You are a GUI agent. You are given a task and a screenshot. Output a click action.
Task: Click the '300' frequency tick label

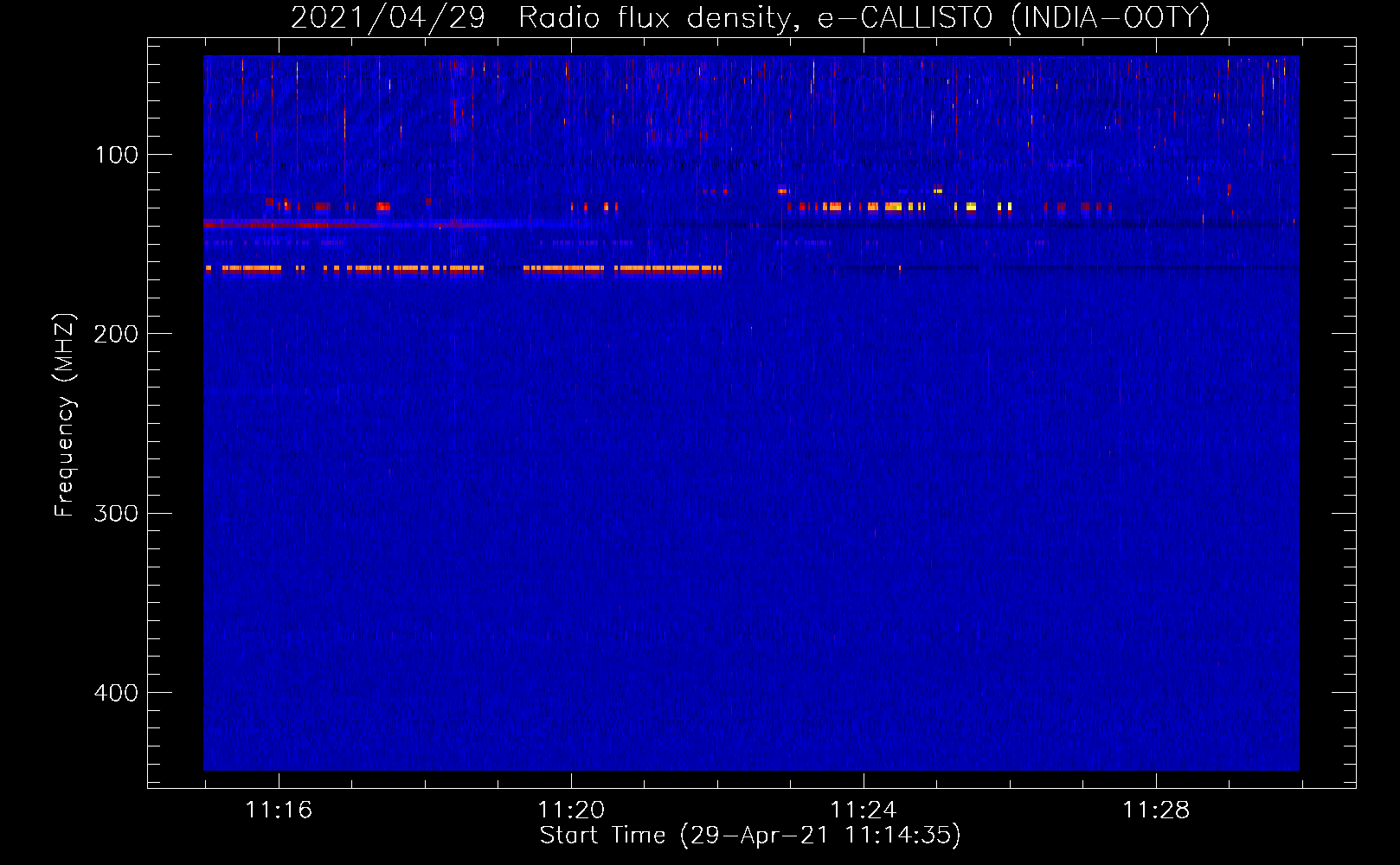[116, 514]
